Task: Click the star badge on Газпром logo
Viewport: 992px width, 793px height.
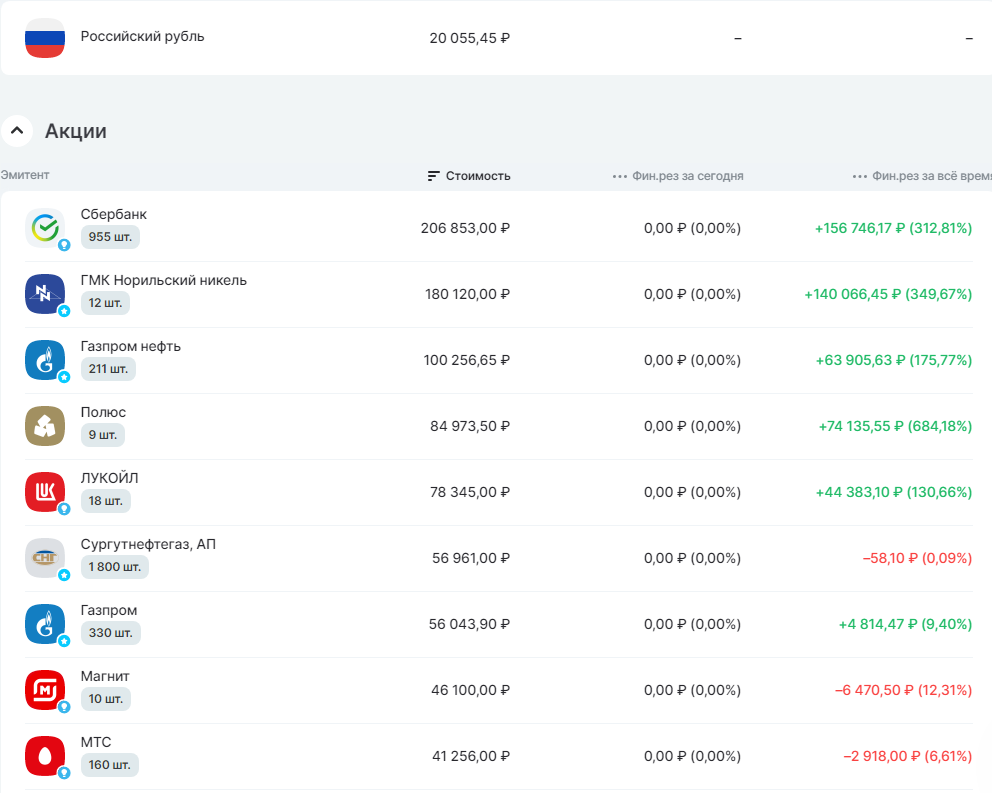Action: pyautogui.click(x=64, y=641)
